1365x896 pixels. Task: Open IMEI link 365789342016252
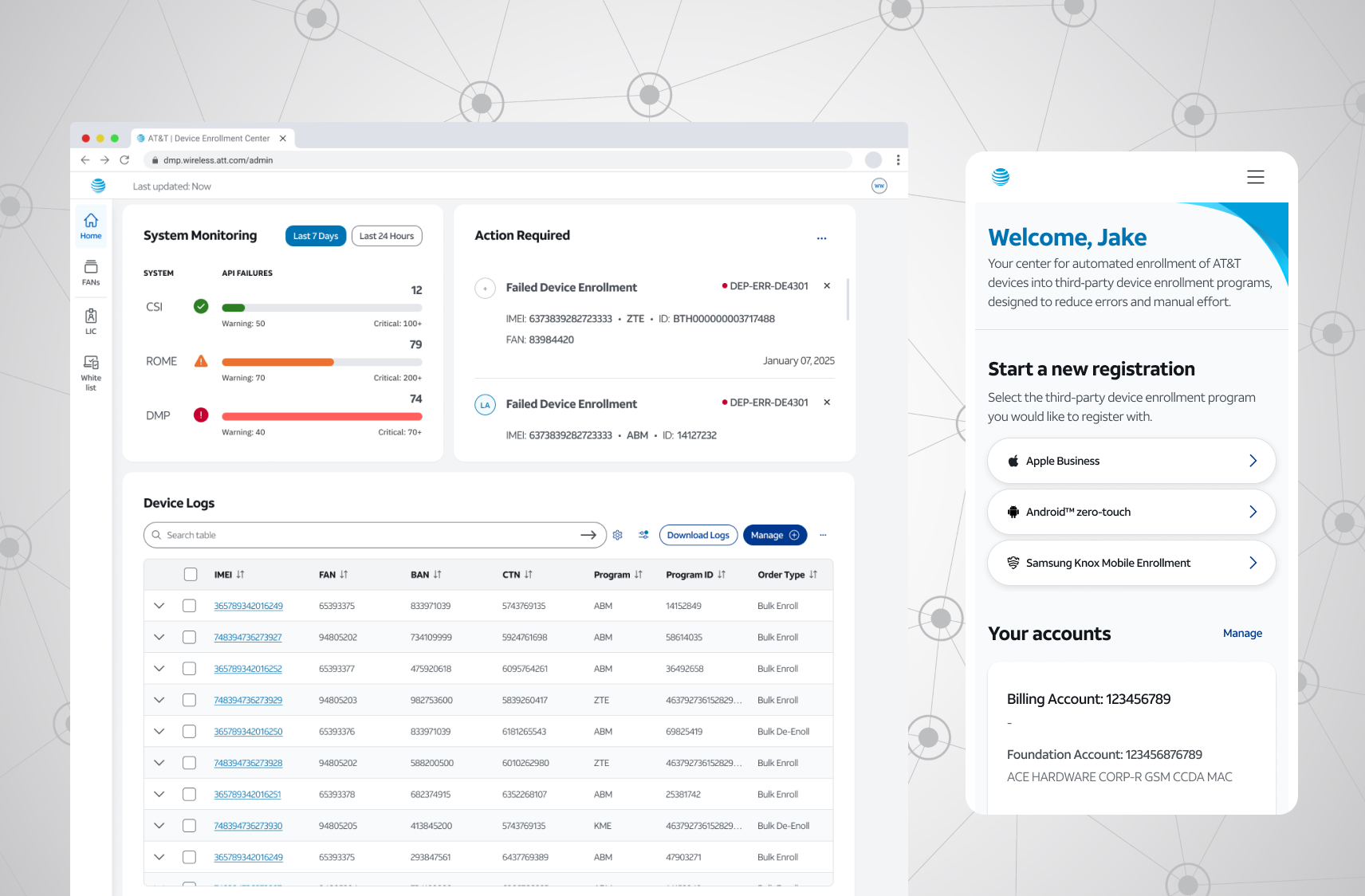coord(248,669)
